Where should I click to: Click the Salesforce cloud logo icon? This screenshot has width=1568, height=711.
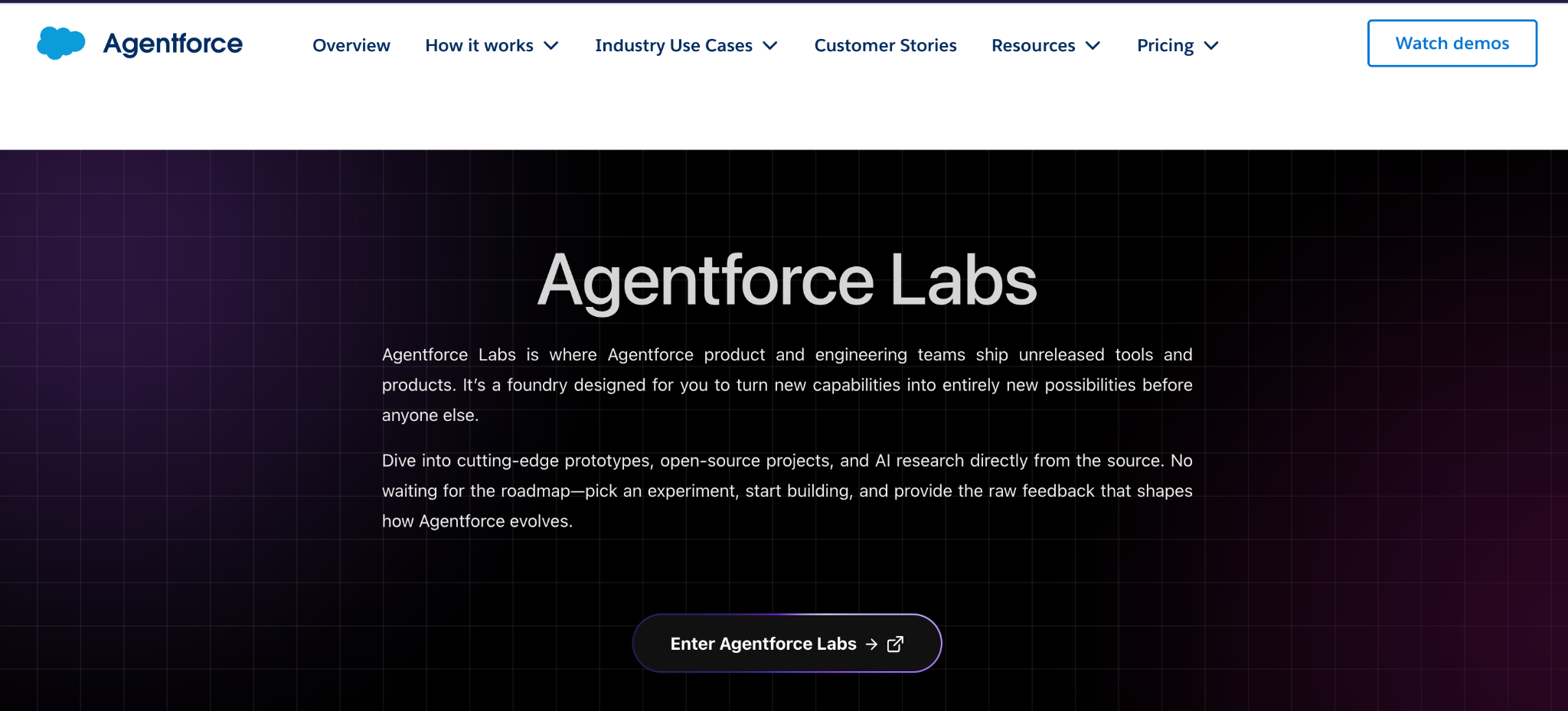point(60,43)
